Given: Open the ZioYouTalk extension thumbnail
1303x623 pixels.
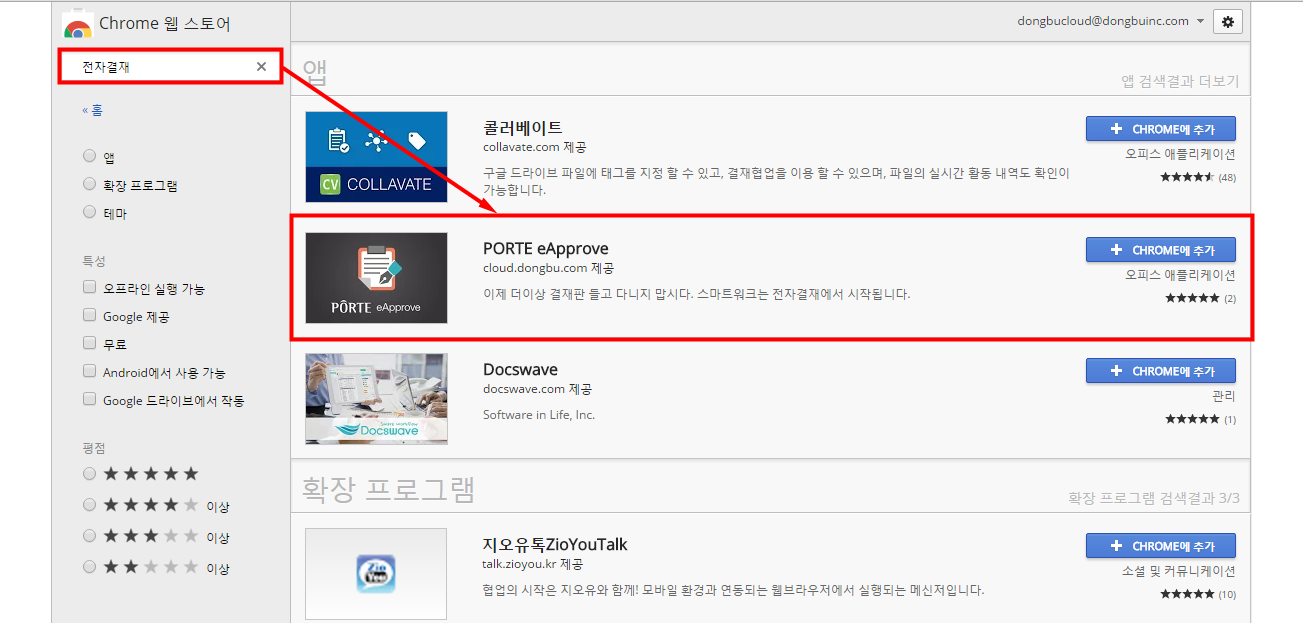Looking at the screenshot, I should (376, 573).
